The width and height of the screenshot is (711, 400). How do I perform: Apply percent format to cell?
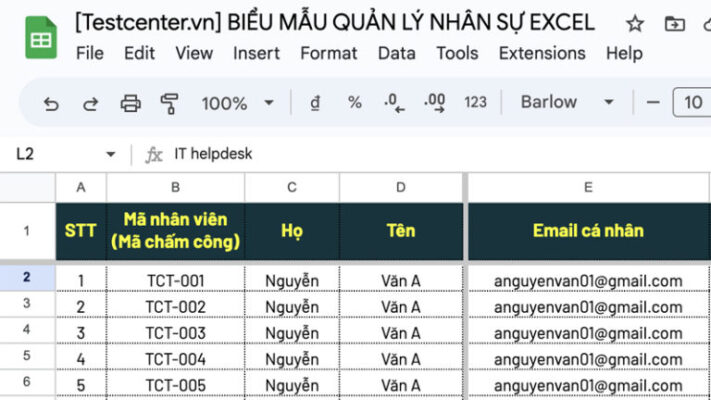[x=354, y=102]
